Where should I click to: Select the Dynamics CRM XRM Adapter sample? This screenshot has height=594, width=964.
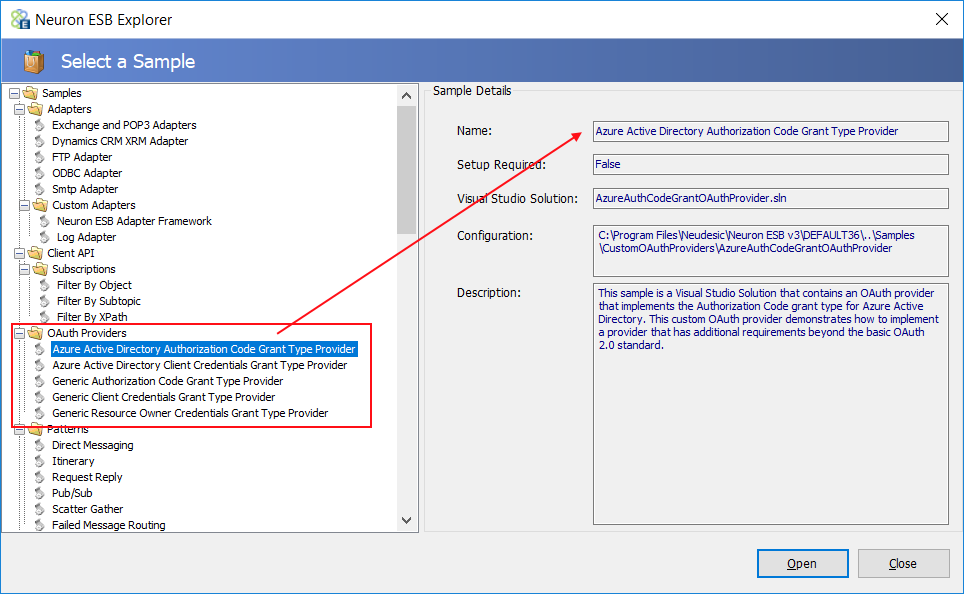point(120,141)
